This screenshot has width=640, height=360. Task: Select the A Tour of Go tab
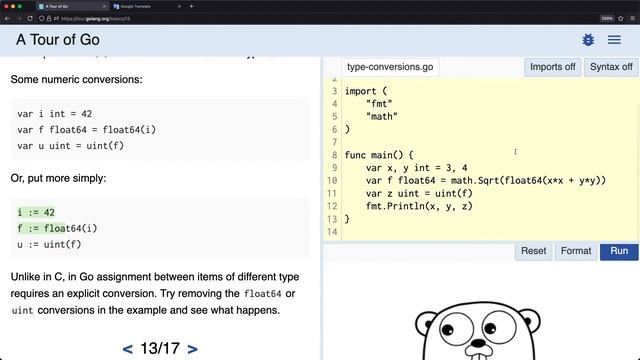[71, 7]
